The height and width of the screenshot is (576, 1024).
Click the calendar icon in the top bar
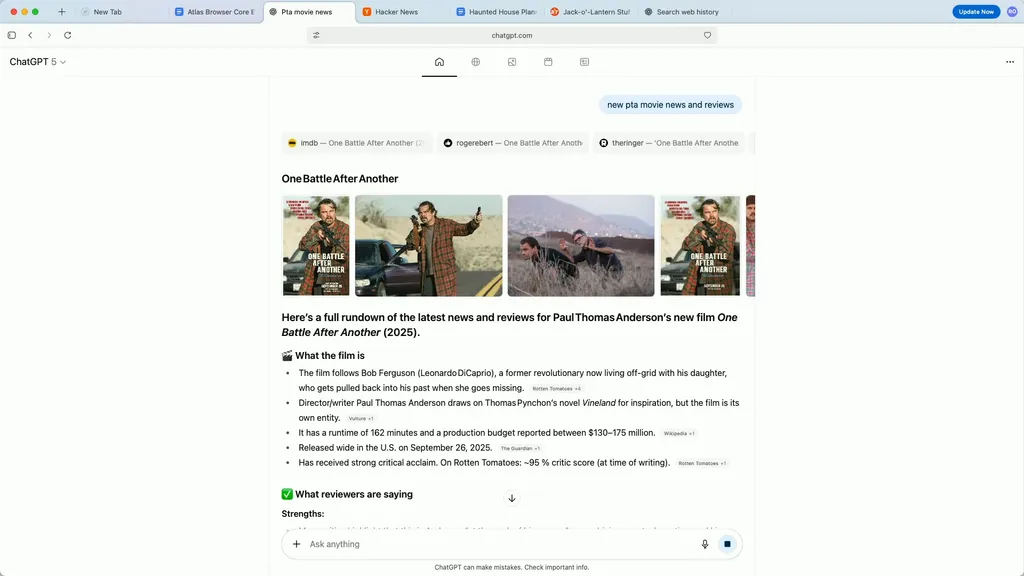(547, 61)
